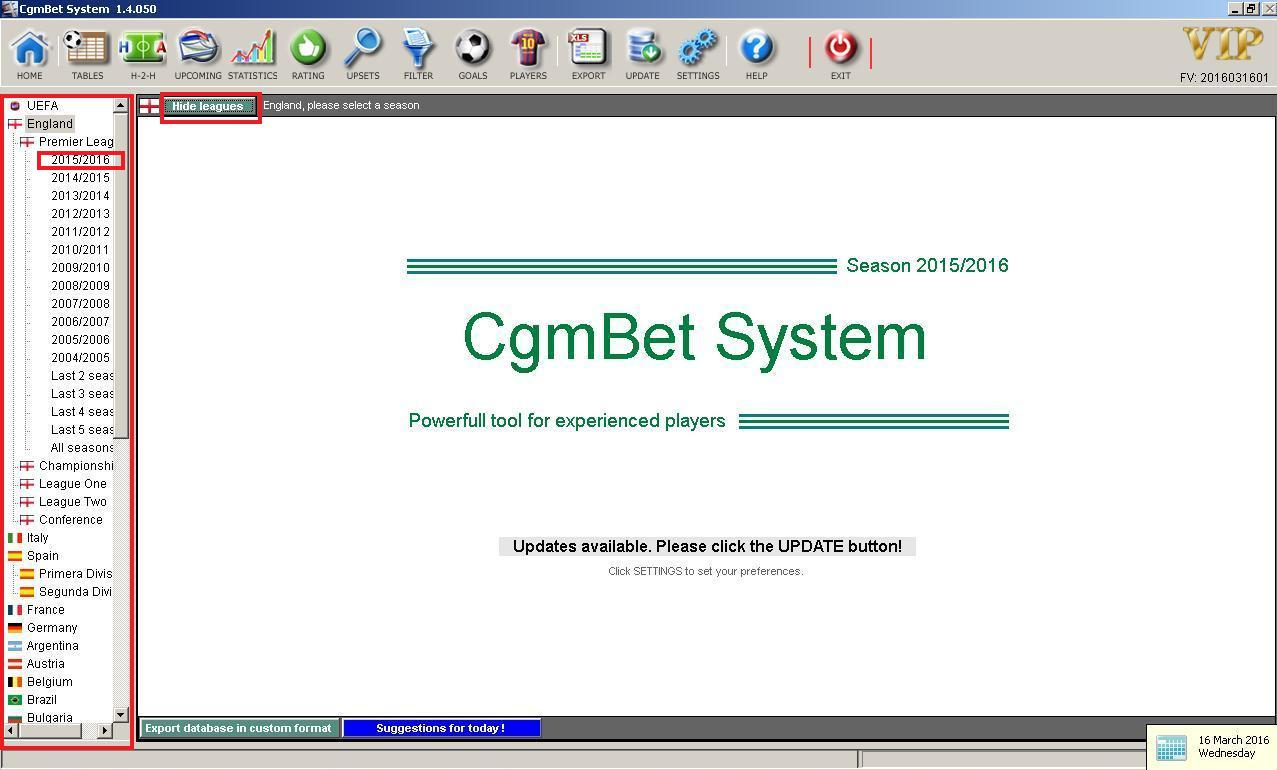Select season 2009/2010
Image resolution: width=1277 pixels, height=770 pixels.
tap(81, 268)
